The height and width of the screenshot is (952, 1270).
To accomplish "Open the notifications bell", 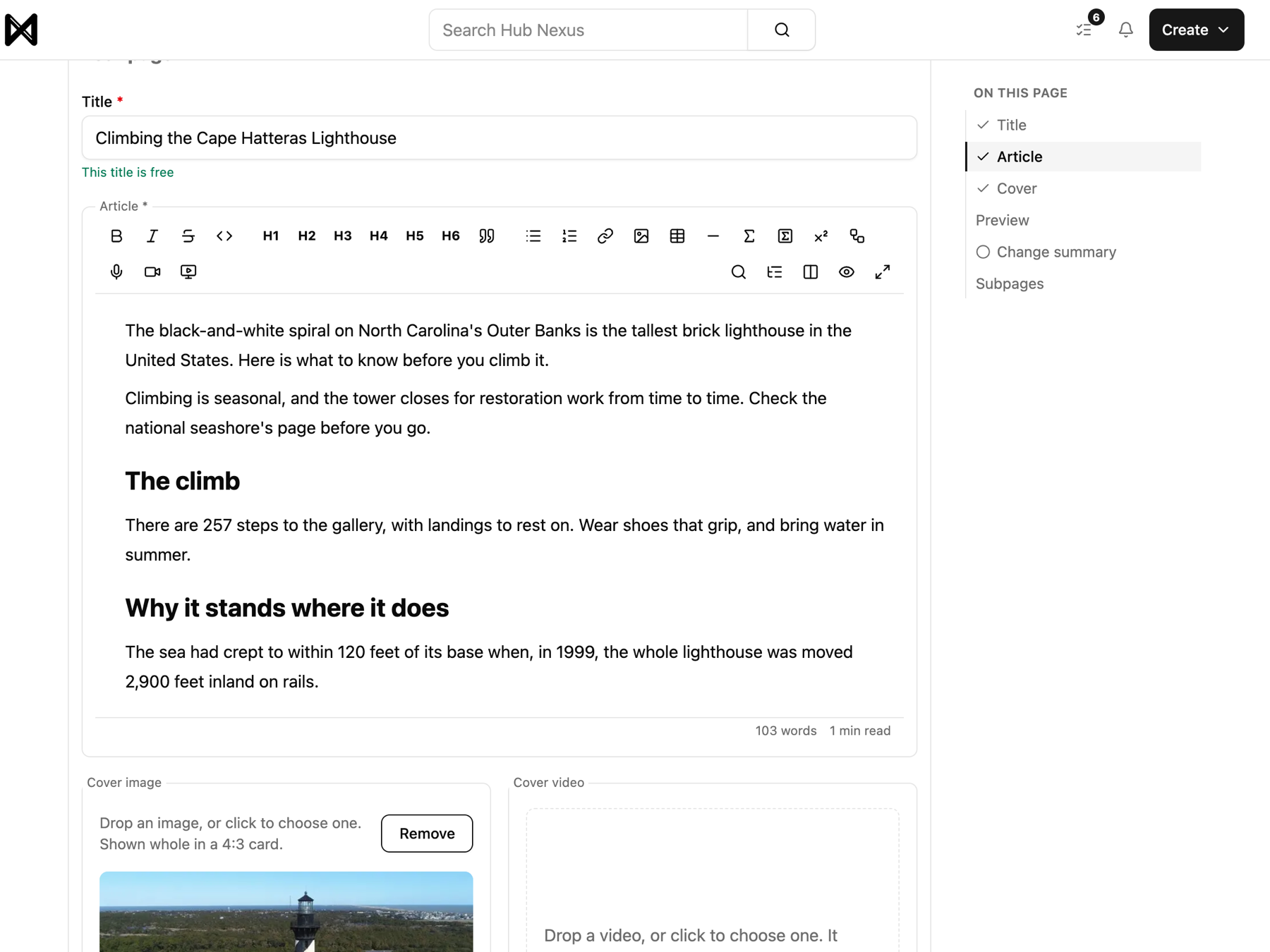I will click(x=1126, y=30).
